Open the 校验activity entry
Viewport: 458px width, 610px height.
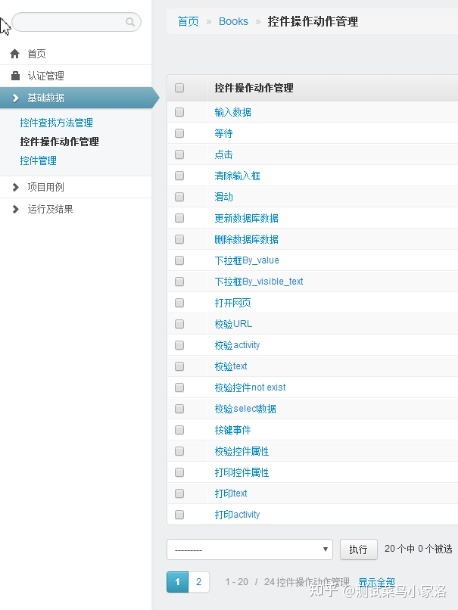(x=237, y=345)
